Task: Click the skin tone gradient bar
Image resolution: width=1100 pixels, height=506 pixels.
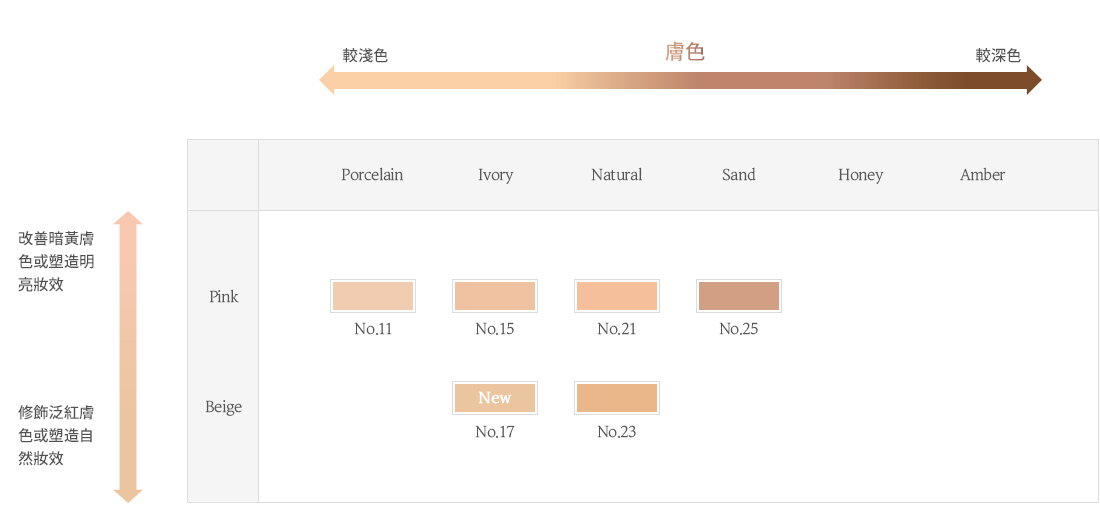Action: tap(680, 81)
